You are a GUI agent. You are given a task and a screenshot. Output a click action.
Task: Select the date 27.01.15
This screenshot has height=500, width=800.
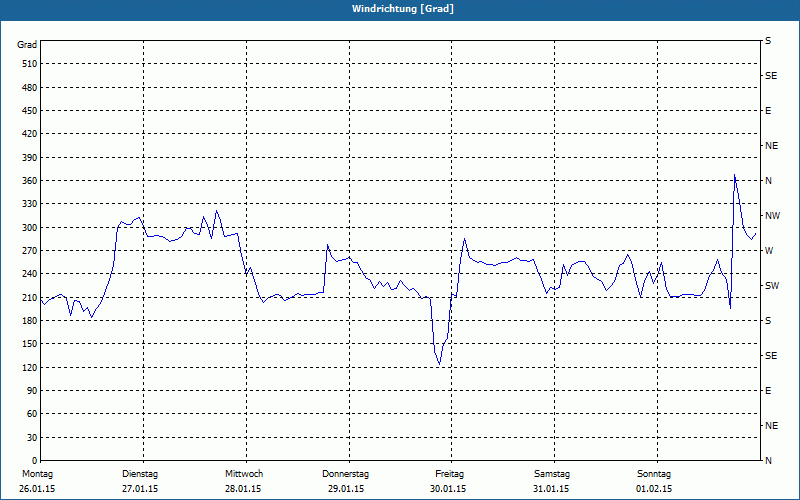pos(140,489)
